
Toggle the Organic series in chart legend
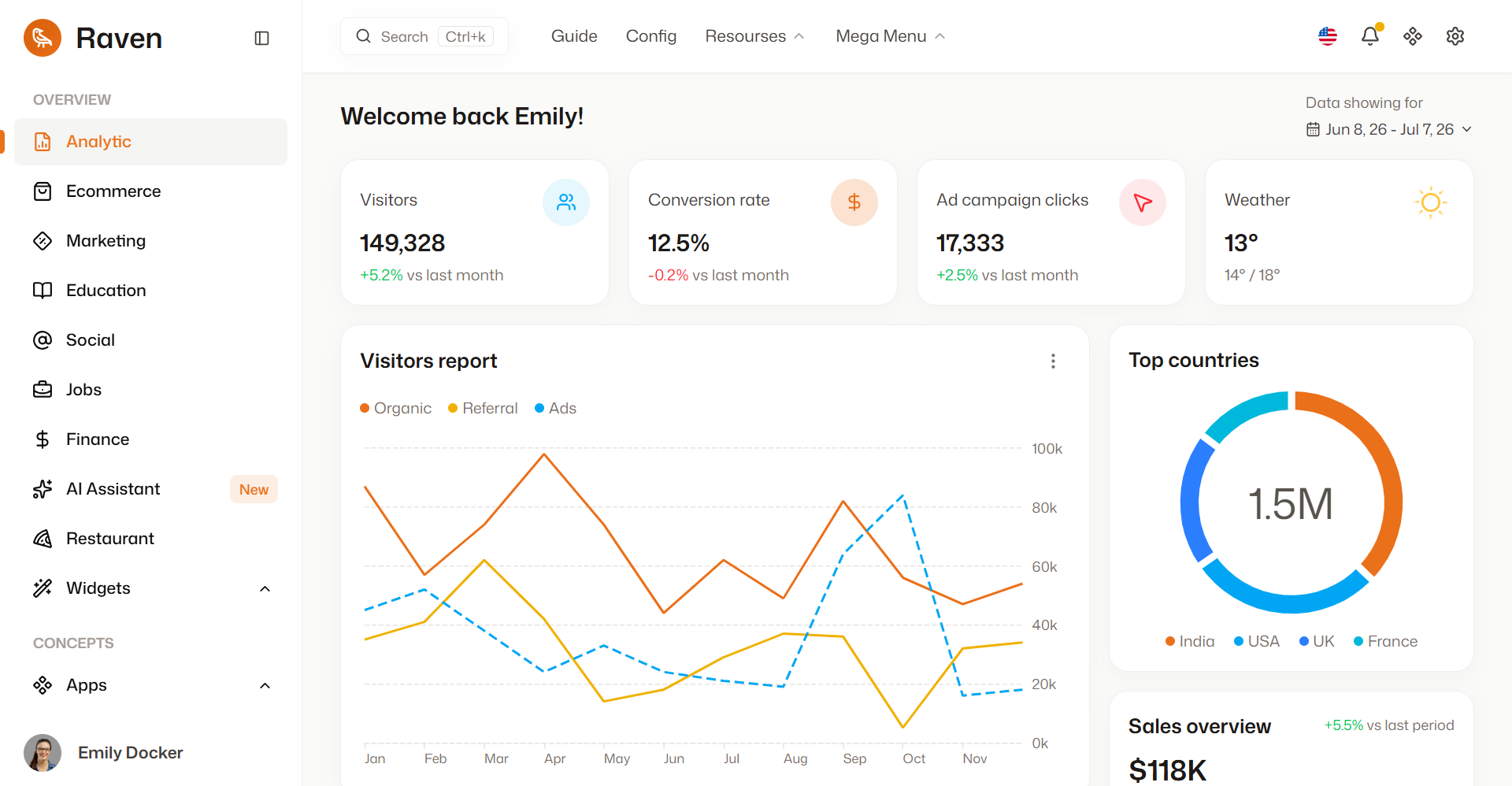(x=395, y=408)
